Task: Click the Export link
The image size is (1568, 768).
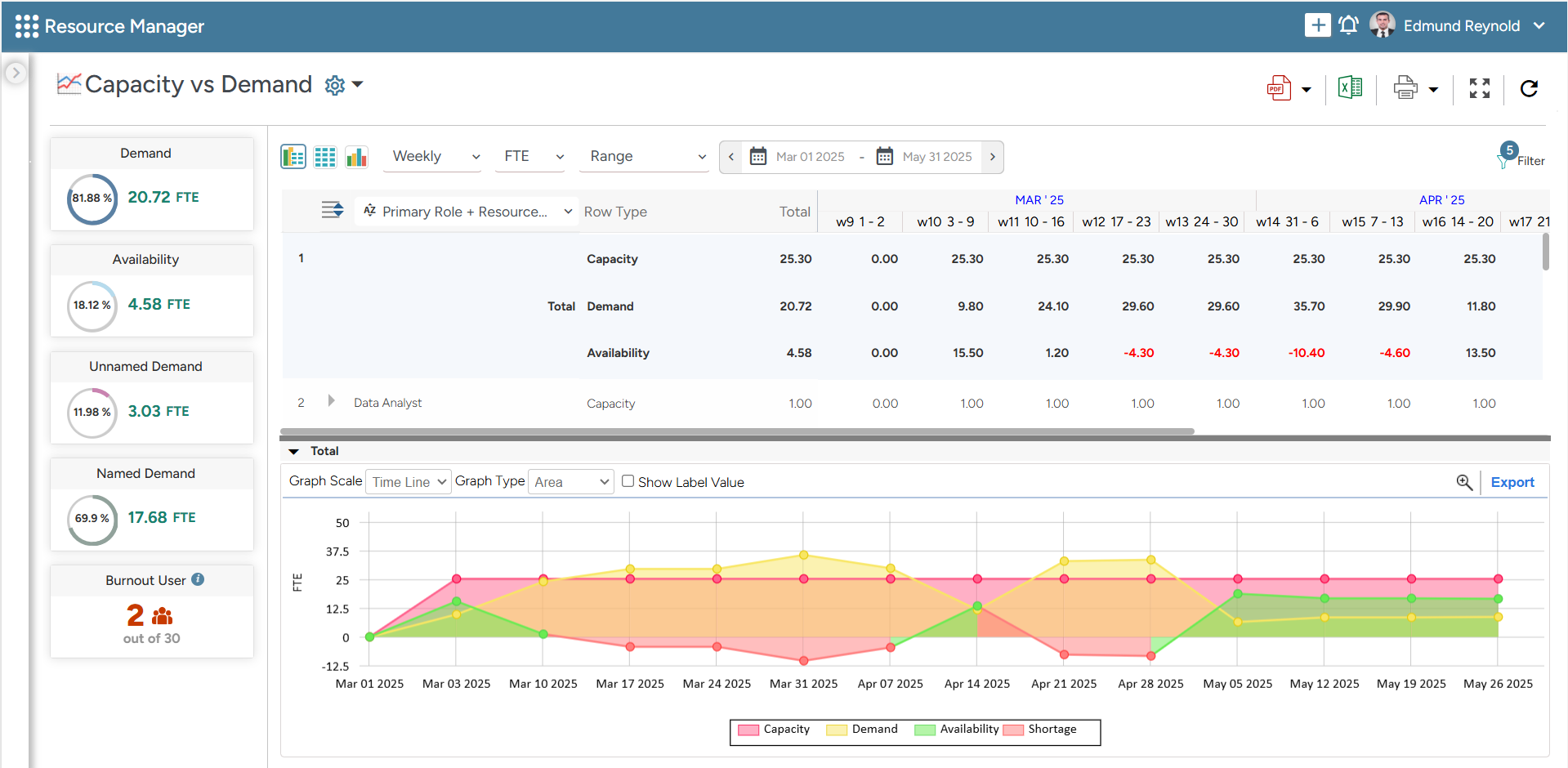Action: point(1512,482)
